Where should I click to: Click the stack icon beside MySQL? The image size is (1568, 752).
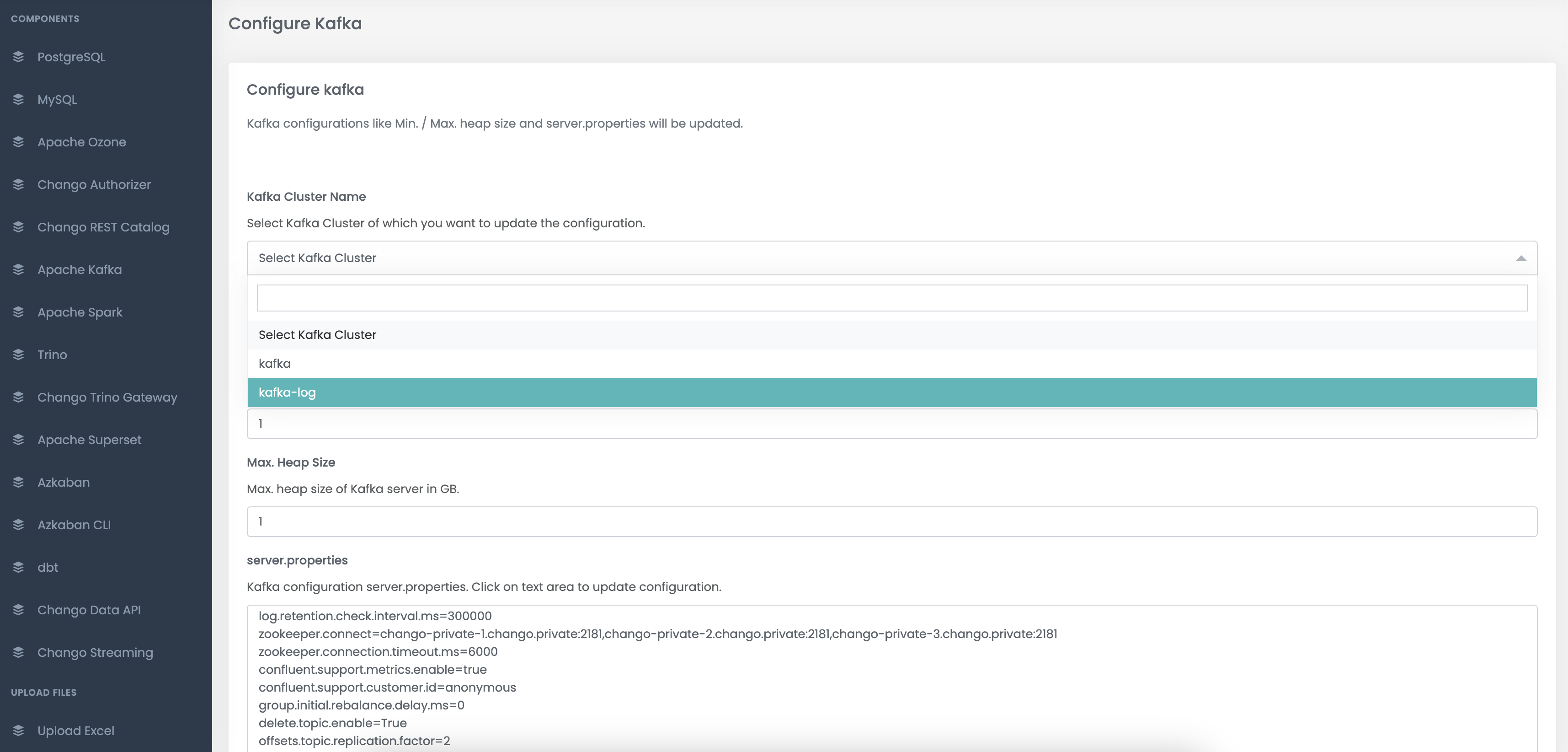pyautogui.click(x=18, y=99)
